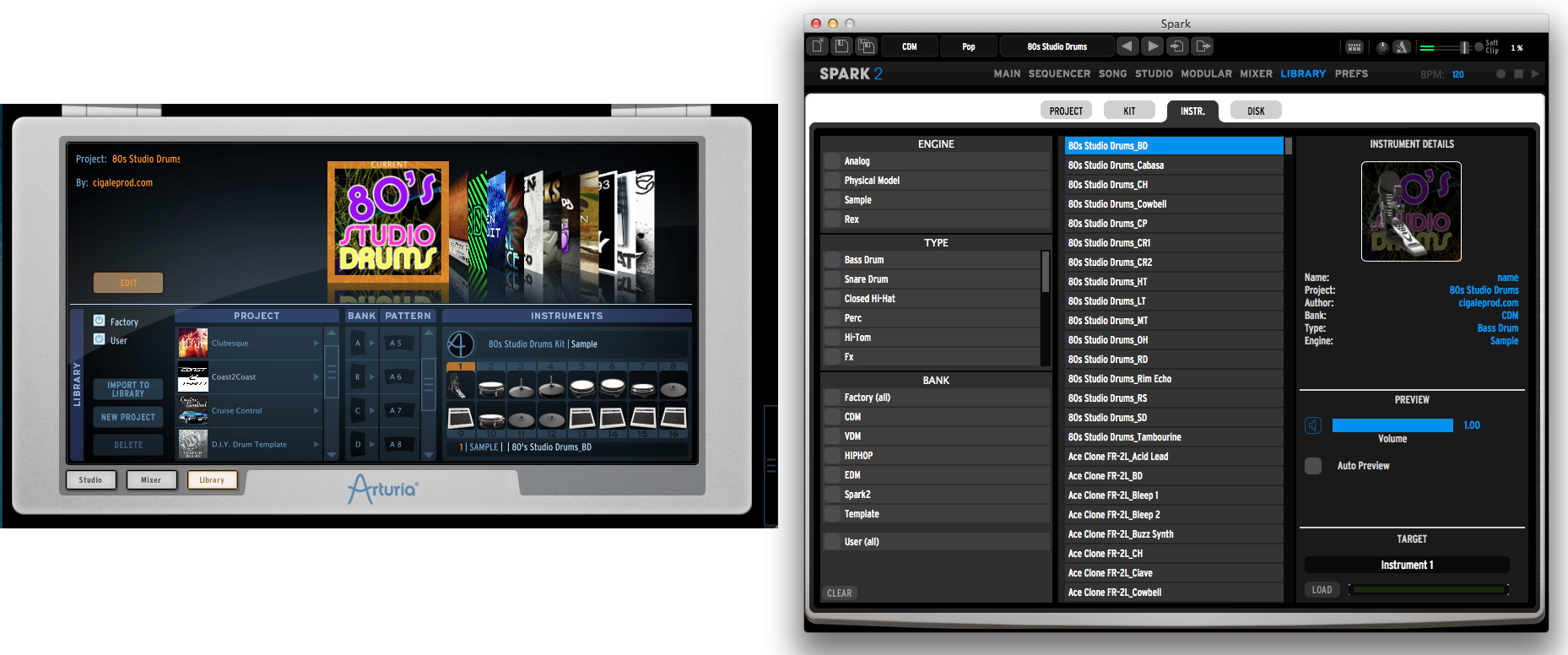1568x655 pixels.
Task: Open the Instrument 1 target dropdown
Action: coord(1406,565)
